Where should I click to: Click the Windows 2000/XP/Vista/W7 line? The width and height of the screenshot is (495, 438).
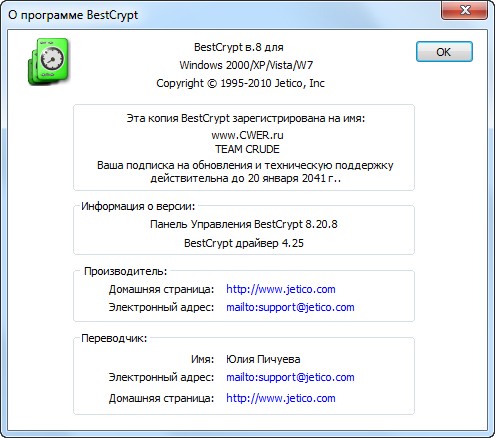(x=246, y=65)
